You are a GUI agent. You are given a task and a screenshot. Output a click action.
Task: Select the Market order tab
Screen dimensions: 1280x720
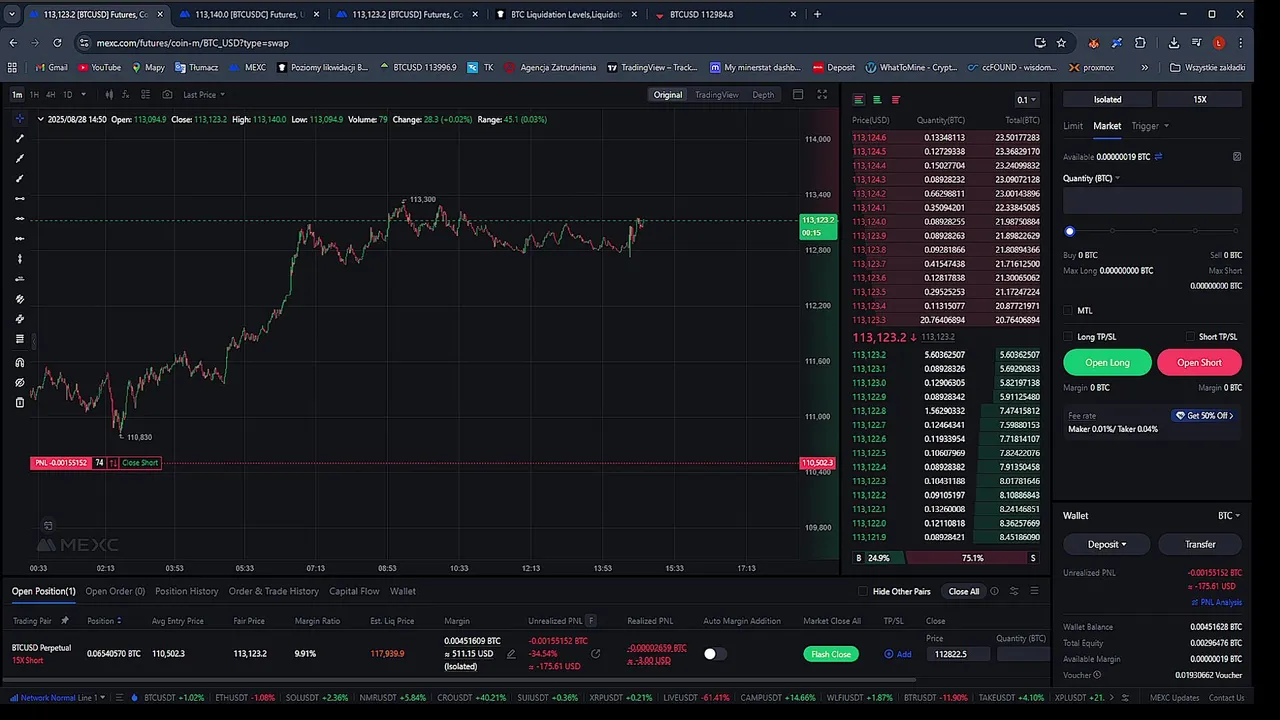click(1107, 126)
